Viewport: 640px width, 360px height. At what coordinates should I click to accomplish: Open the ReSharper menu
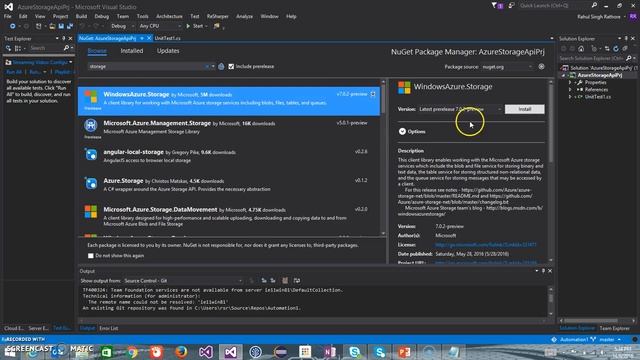218,16
